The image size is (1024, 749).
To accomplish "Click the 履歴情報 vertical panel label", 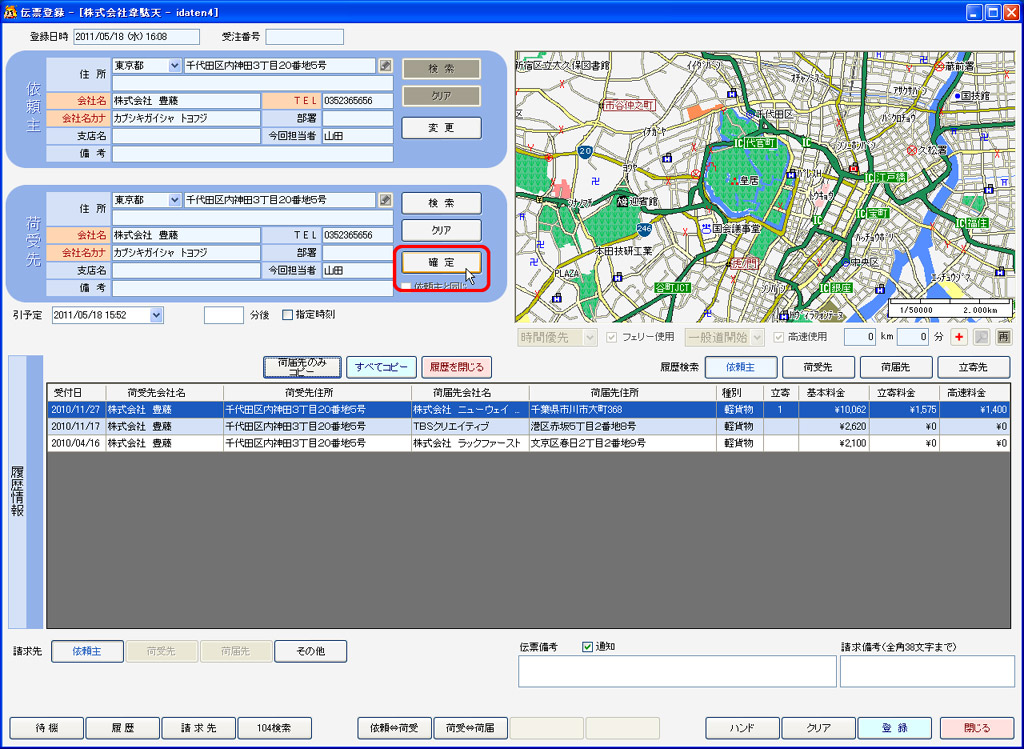I will [18, 492].
